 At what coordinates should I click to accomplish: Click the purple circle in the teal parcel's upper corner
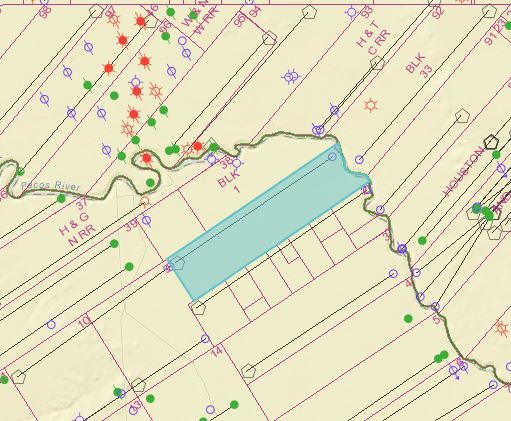pyautogui.click(x=332, y=157)
